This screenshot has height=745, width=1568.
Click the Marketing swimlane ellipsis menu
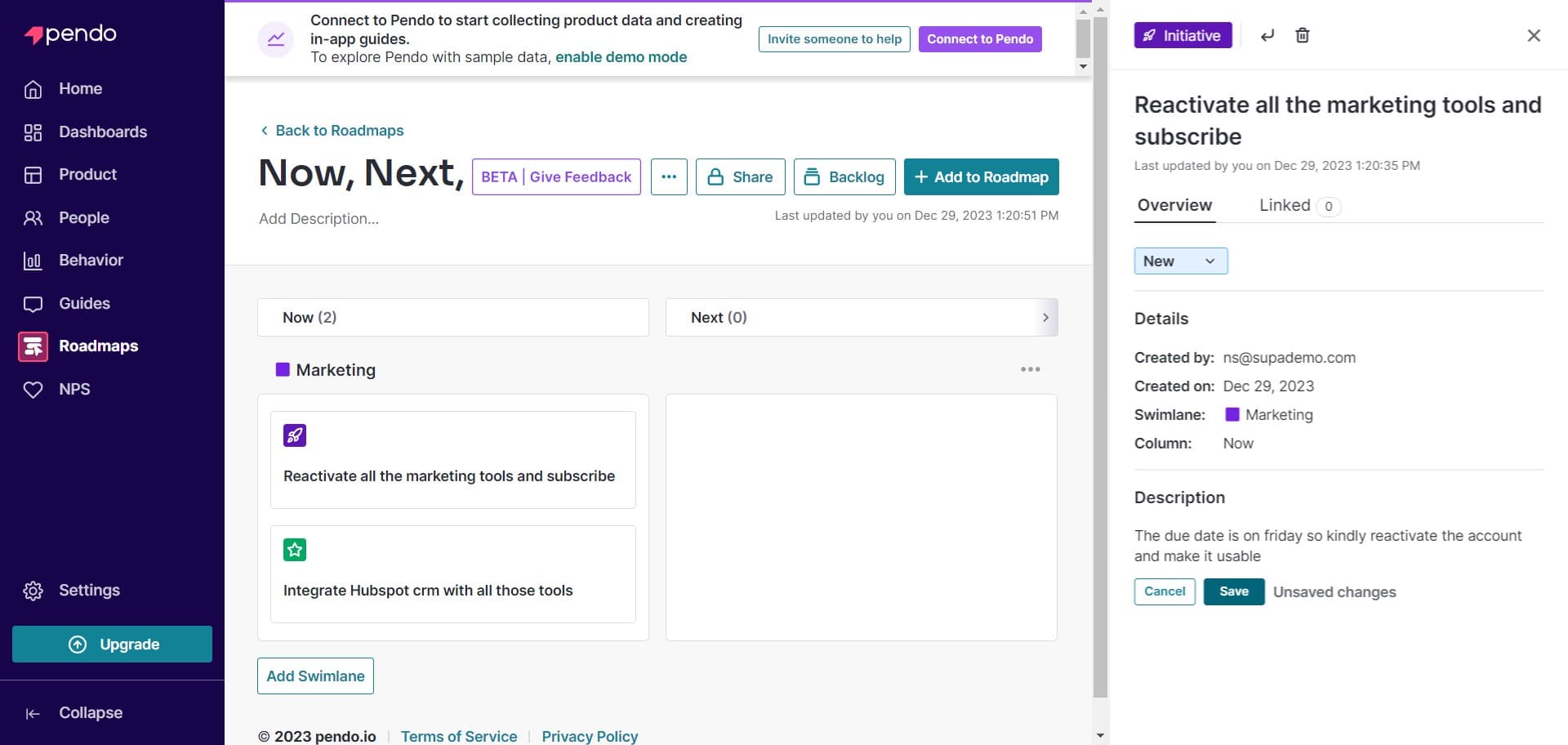pyautogui.click(x=1030, y=369)
